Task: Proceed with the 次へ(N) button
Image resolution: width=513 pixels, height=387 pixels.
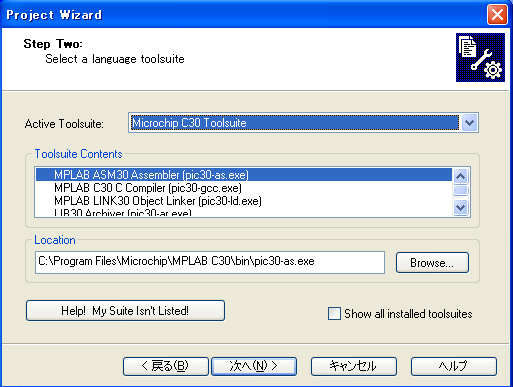Action: click(254, 366)
